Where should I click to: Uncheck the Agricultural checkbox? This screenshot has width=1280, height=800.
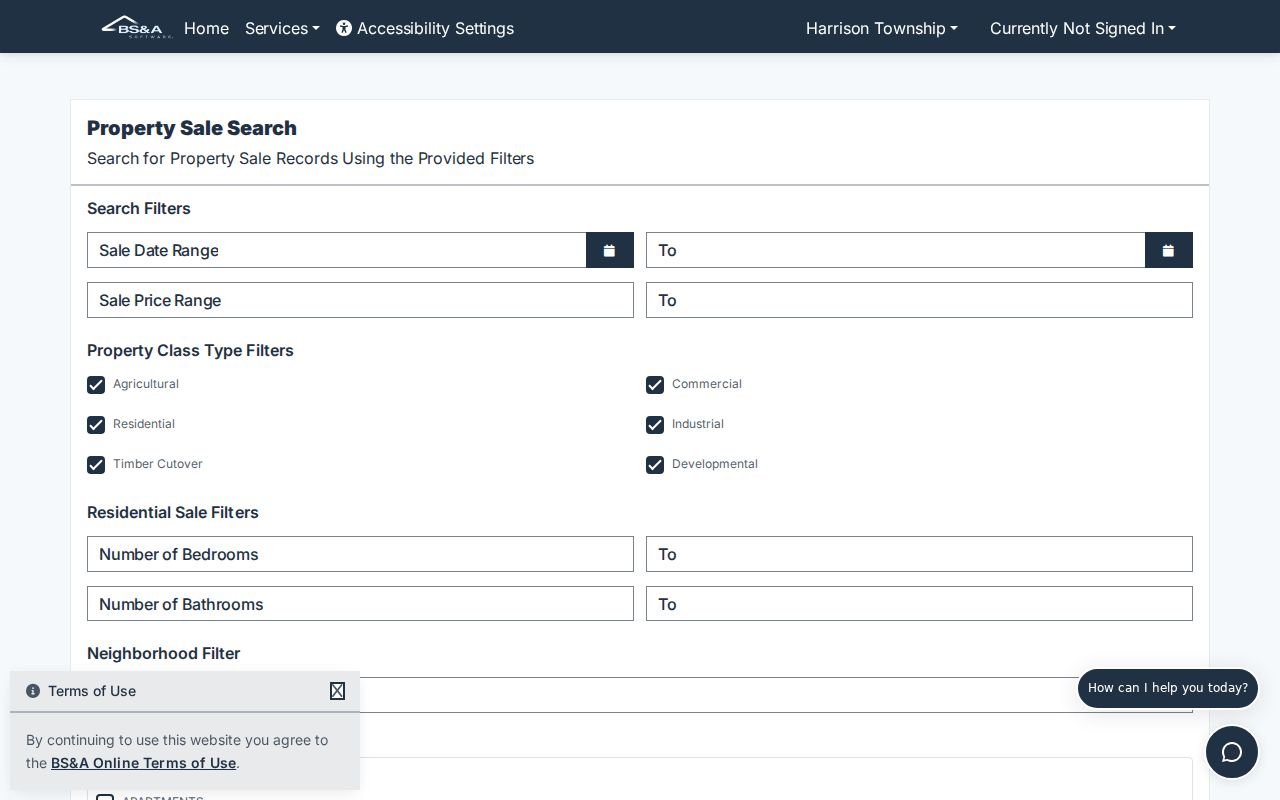(x=96, y=385)
